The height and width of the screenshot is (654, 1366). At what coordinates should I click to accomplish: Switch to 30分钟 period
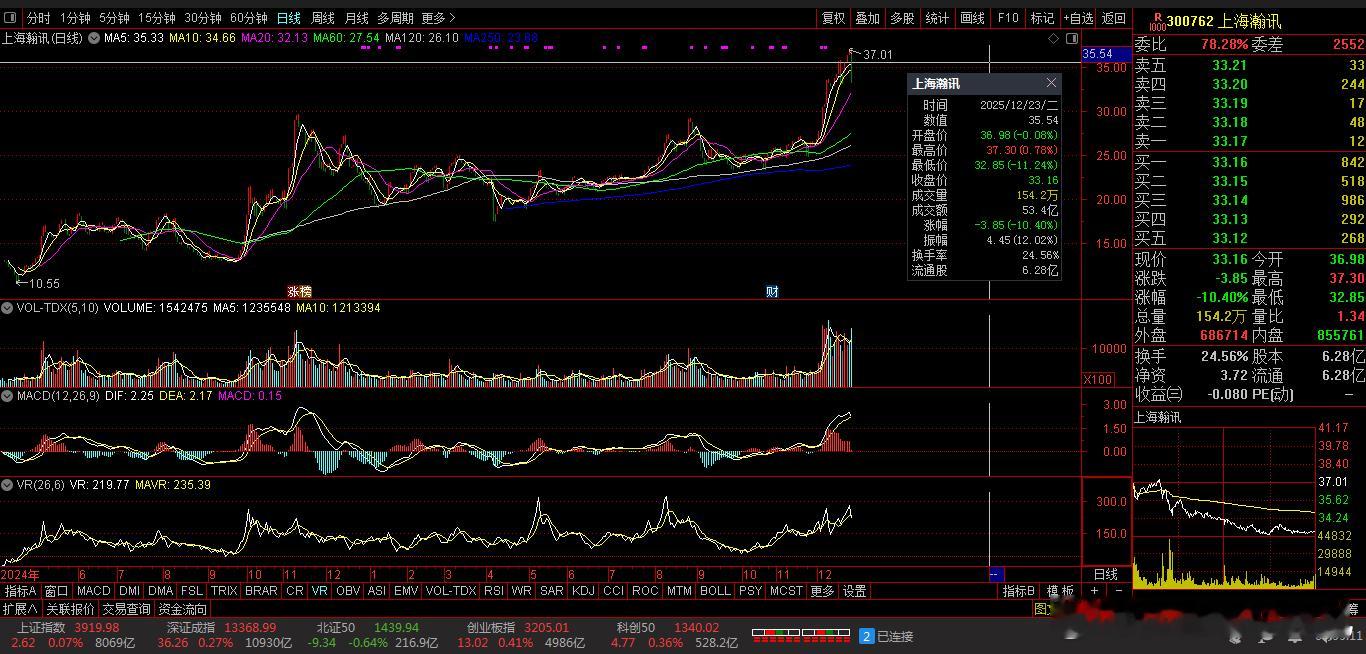tap(203, 18)
